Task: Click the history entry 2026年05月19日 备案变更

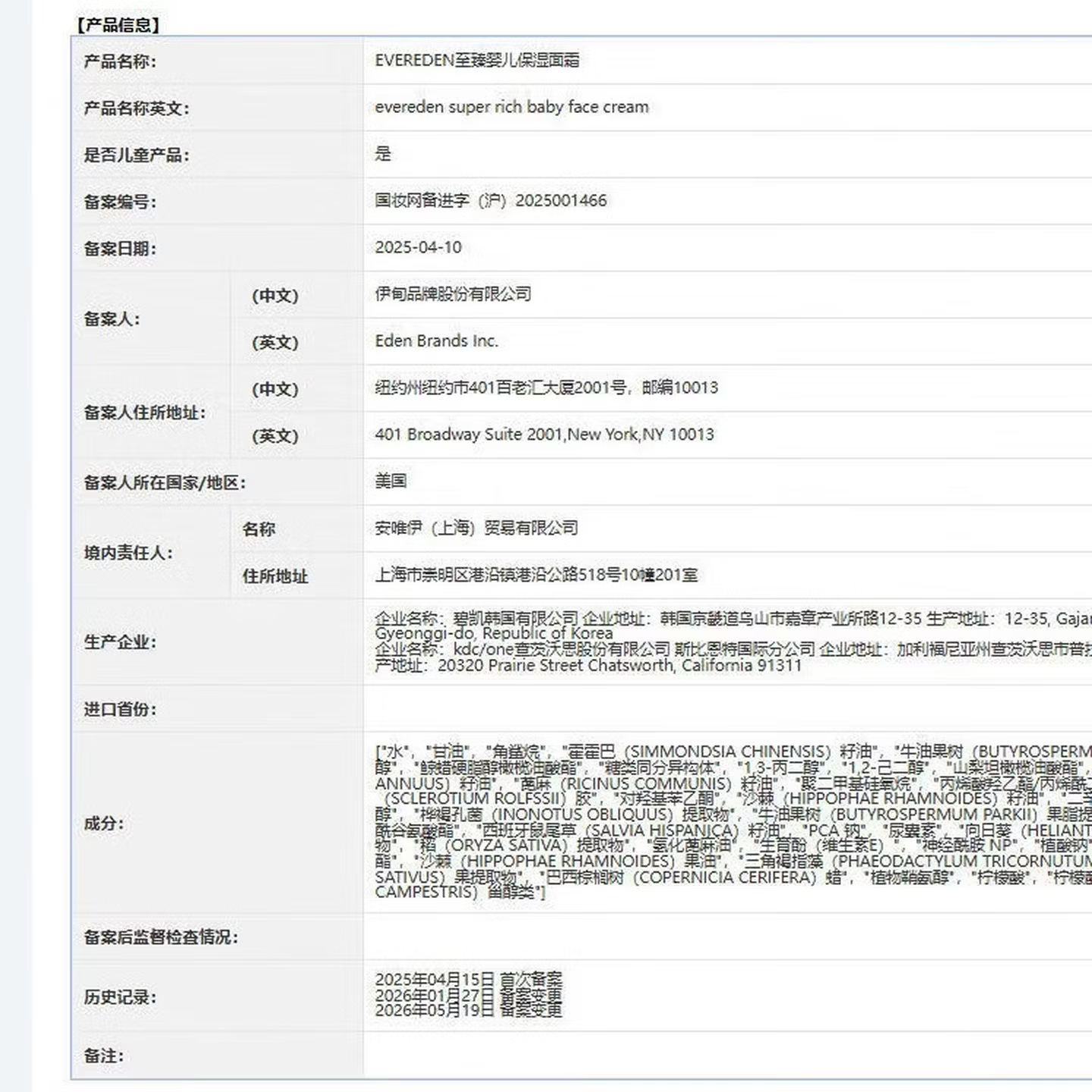Action: tap(469, 1010)
